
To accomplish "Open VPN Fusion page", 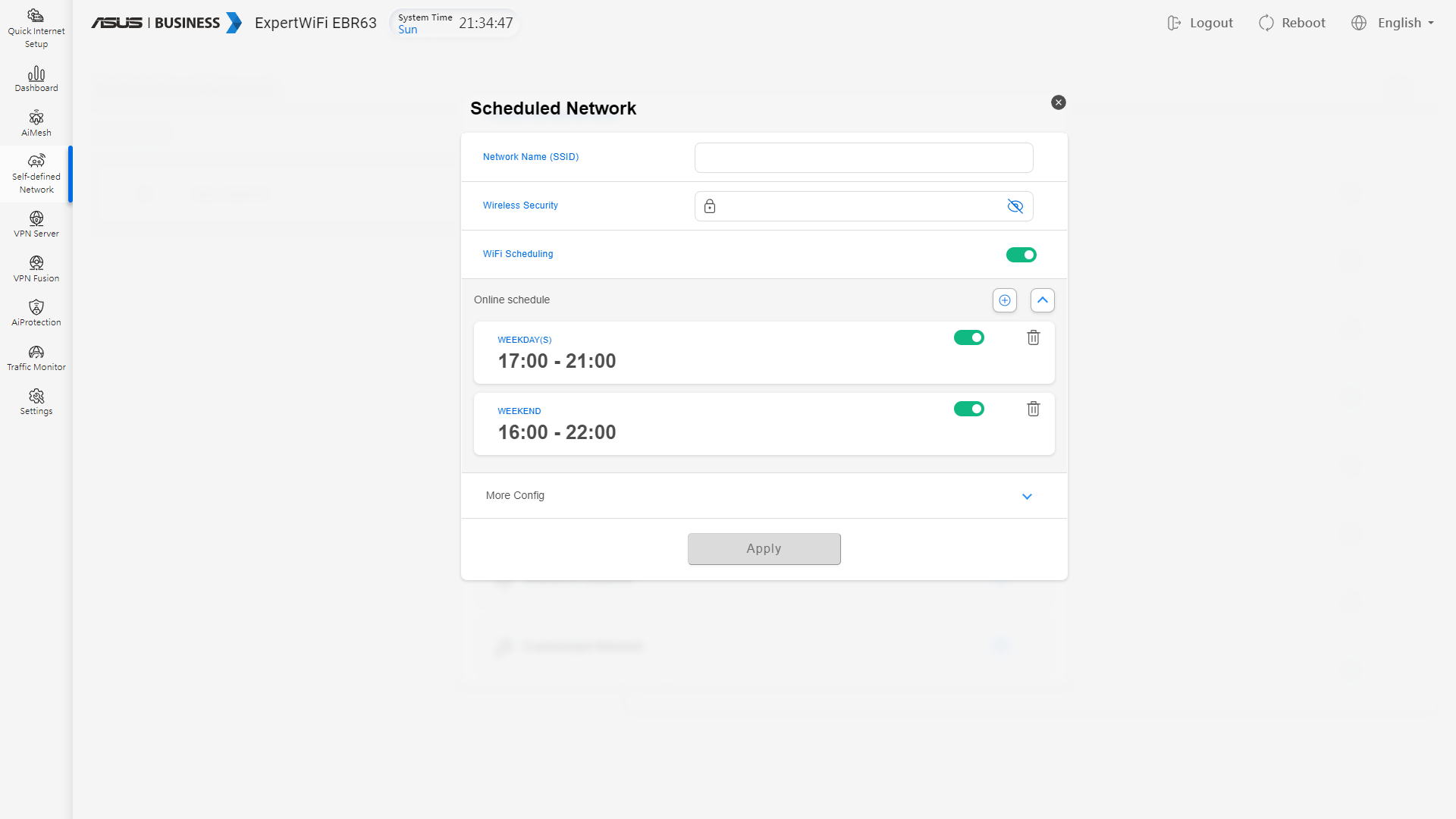I will (36, 268).
